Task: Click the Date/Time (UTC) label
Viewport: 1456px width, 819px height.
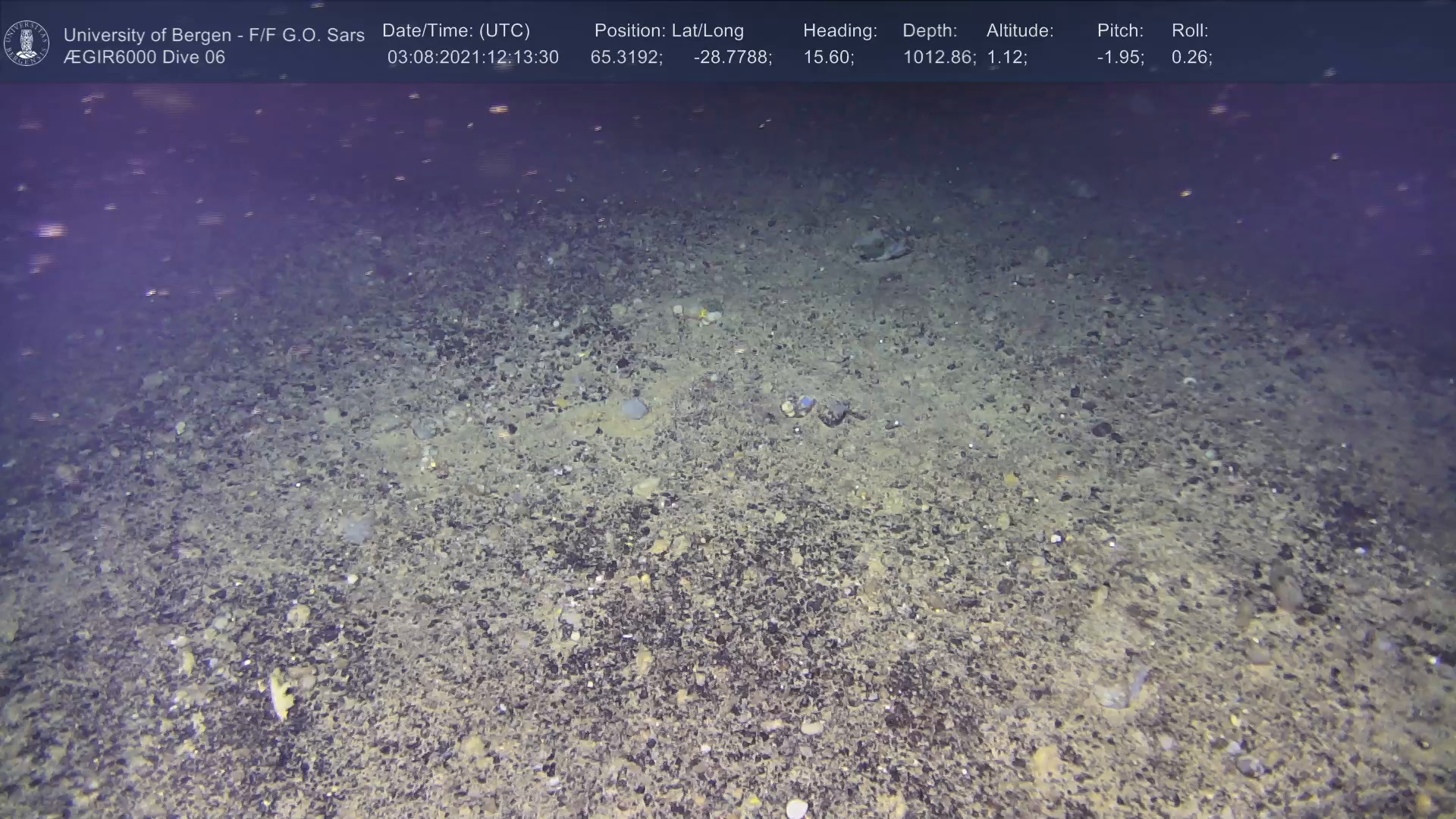Action: (456, 31)
